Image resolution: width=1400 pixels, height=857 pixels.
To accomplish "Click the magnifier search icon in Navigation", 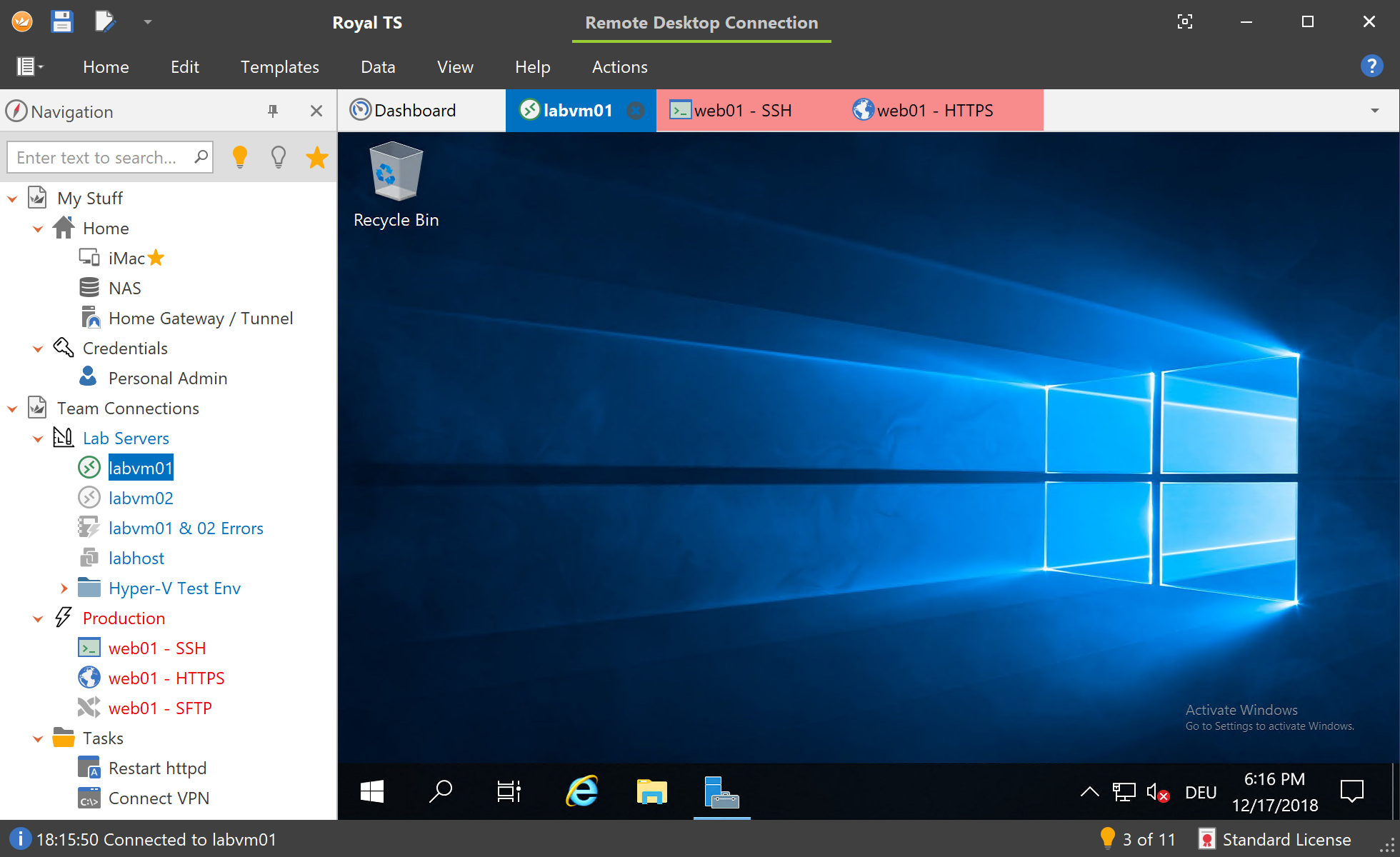I will tap(201, 156).
